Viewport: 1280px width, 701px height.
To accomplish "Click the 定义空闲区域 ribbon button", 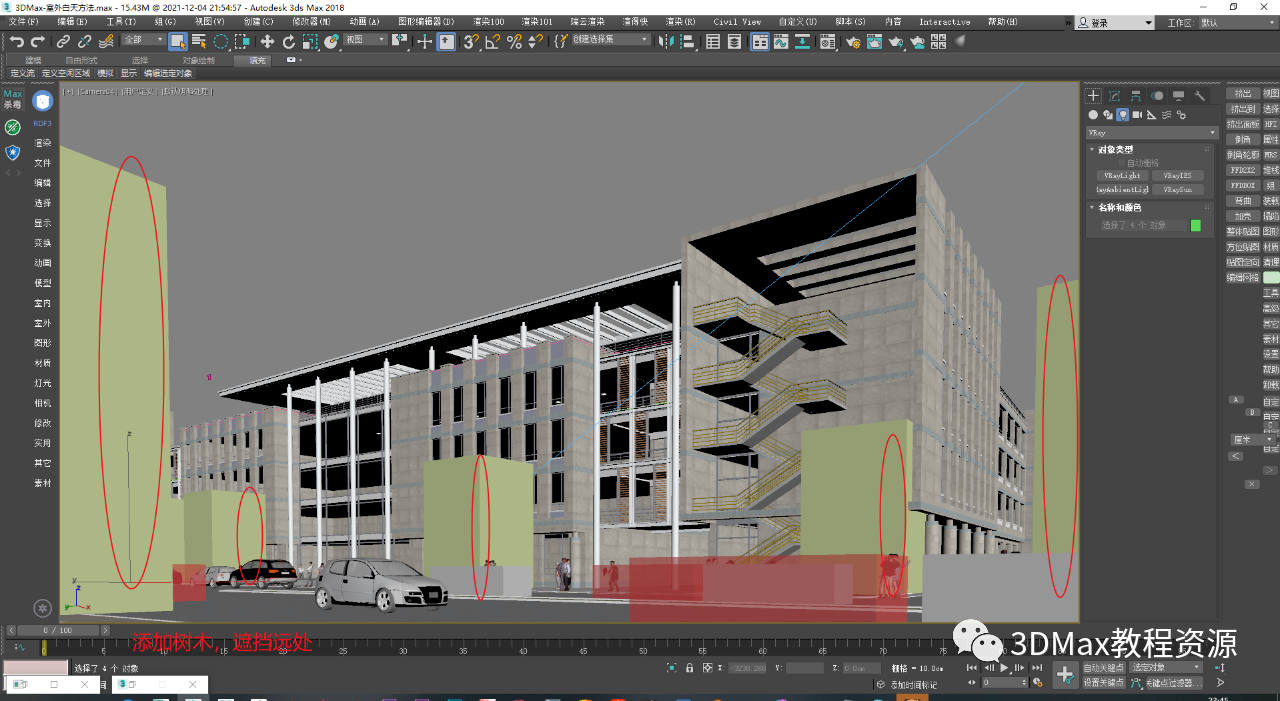I will pyautogui.click(x=66, y=73).
